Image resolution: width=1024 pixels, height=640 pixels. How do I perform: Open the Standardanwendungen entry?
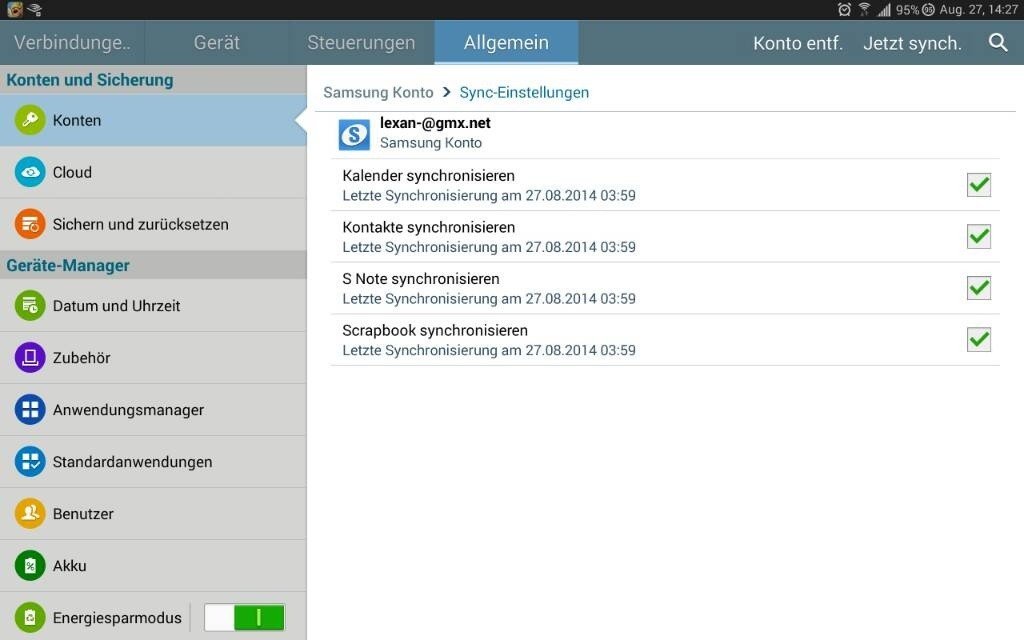pos(153,462)
